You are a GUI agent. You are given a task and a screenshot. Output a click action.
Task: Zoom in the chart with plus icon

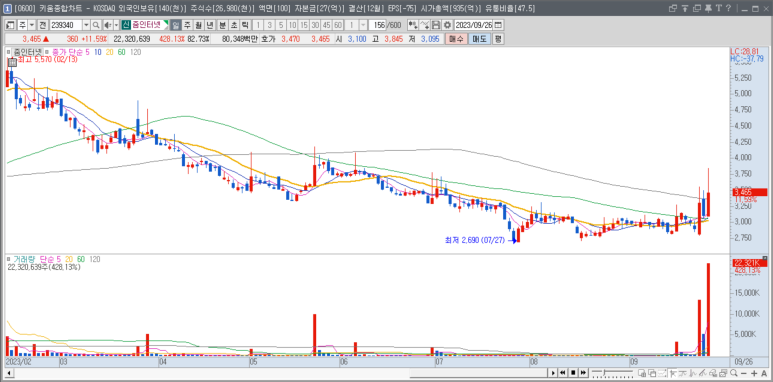(754, 373)
